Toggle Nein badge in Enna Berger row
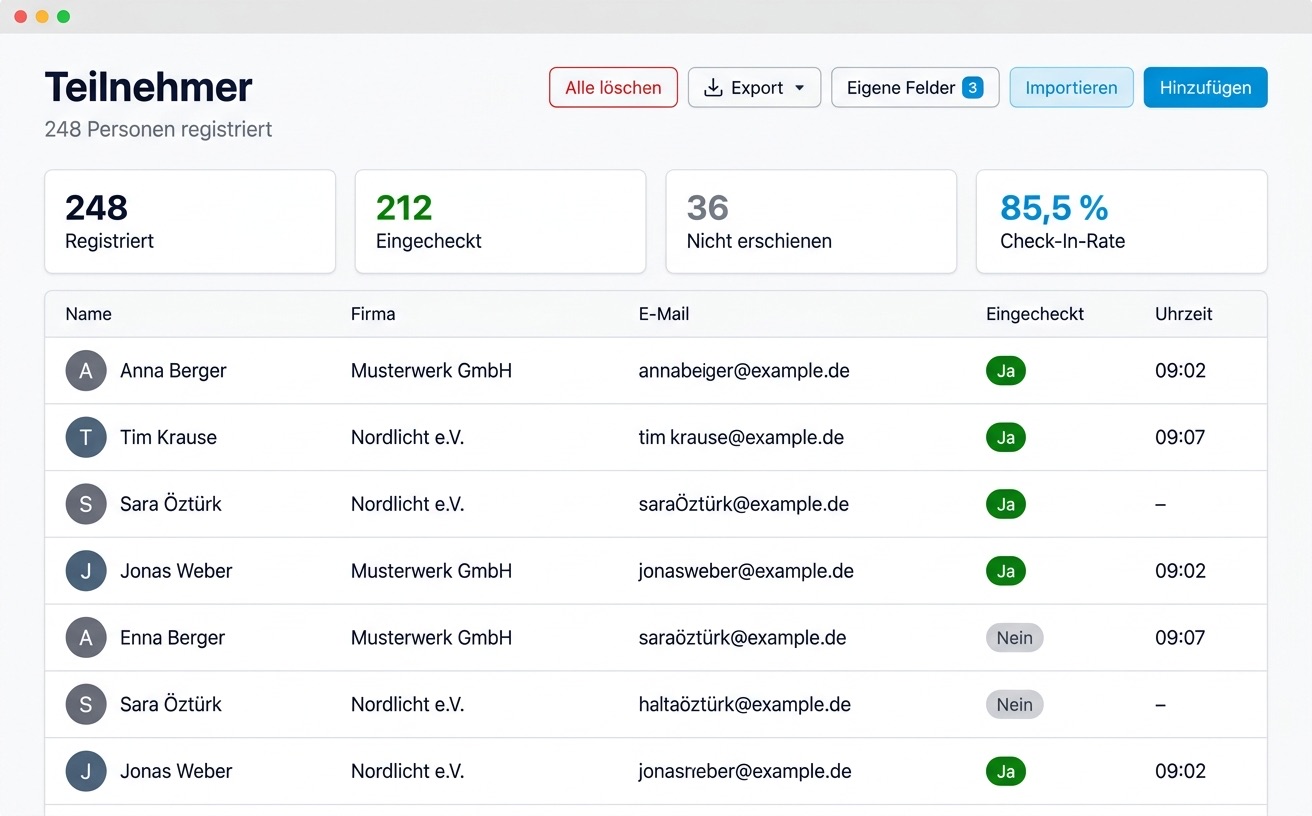This screenshot has height=816, width=1312. [1014, 638]
